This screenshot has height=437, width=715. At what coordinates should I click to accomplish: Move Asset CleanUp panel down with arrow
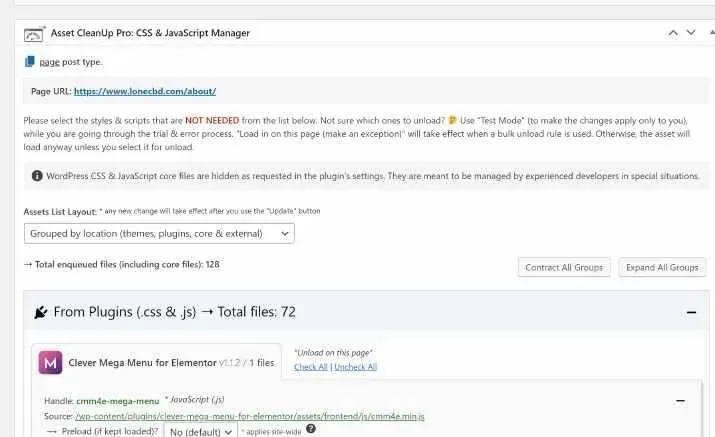[690, 33]
